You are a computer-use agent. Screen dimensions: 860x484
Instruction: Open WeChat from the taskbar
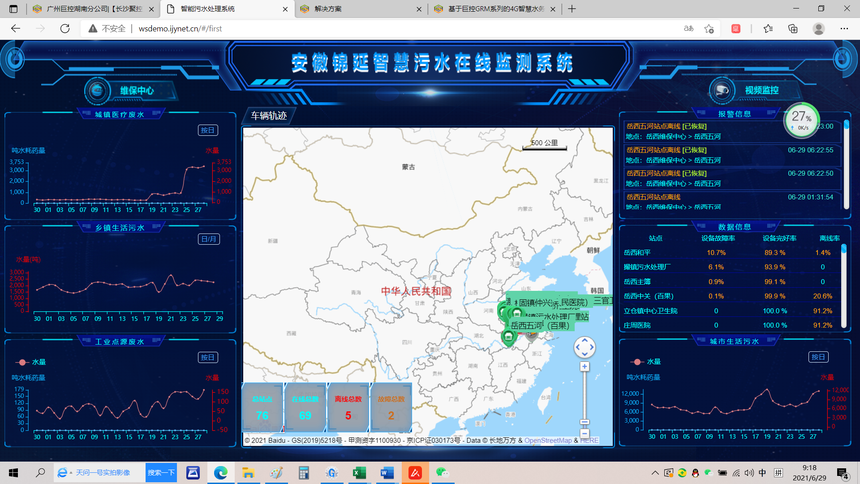tap(442, 472)
